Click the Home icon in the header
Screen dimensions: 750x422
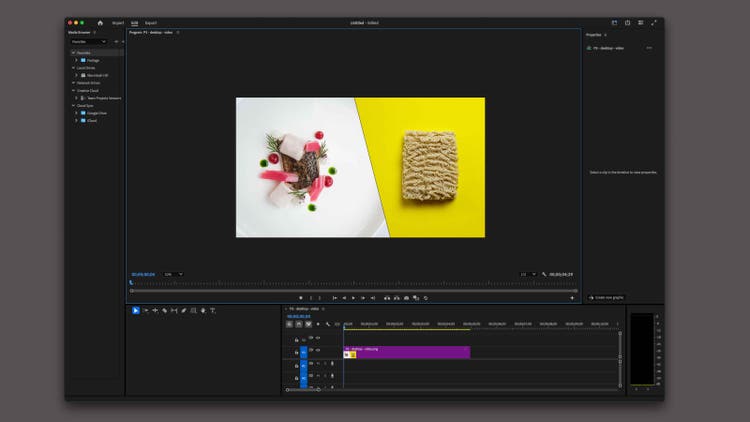[x=100, y=22]
